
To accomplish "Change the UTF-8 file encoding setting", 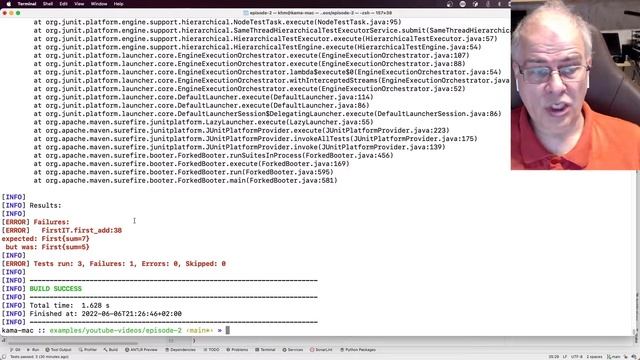I will pyautogui.click(x=576, y=357).
